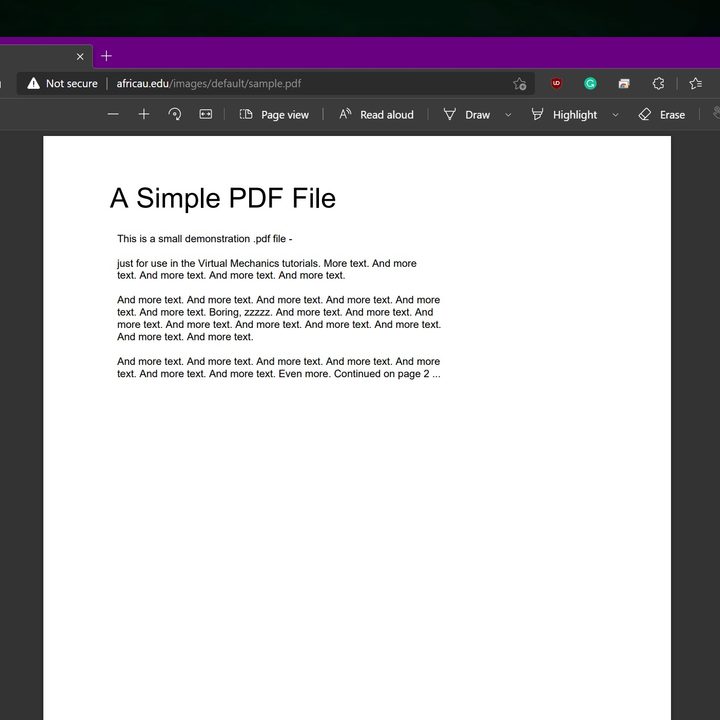
Task: Start Read aloud
Action: click(376, 115)
